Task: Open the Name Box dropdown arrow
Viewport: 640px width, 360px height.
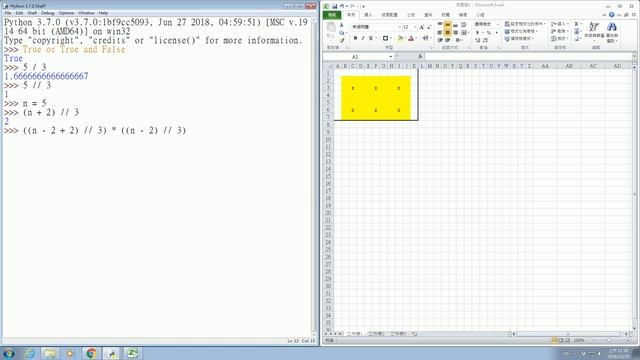Action: coord(391,57)
